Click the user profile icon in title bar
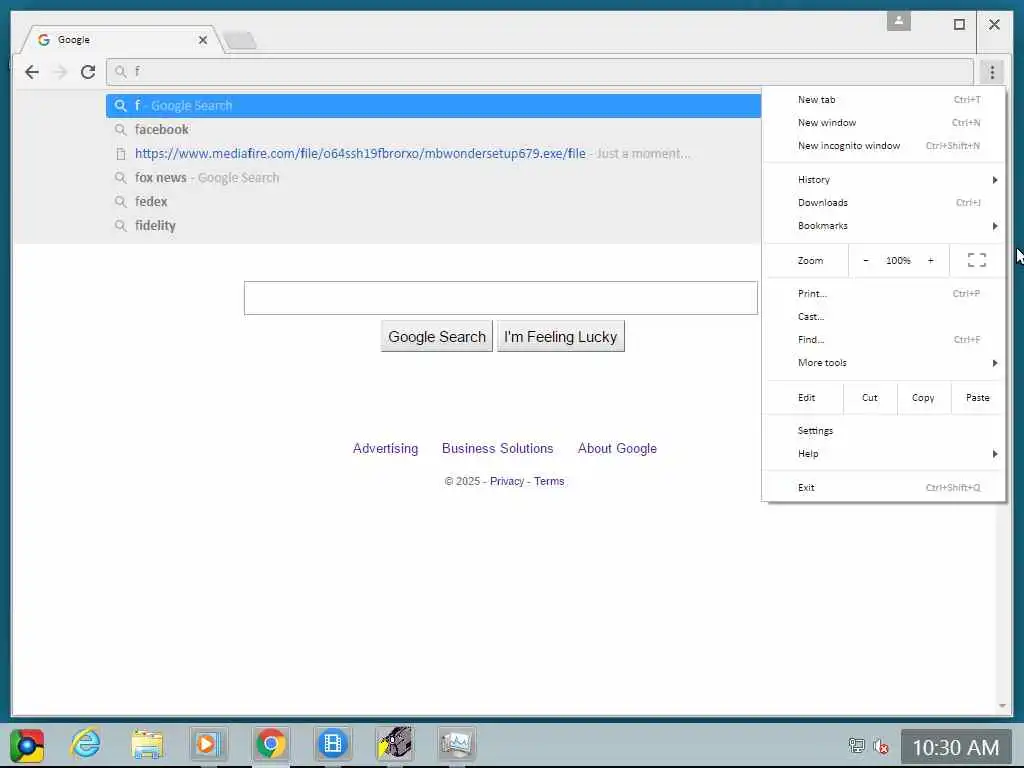 [x=899, y=21]
